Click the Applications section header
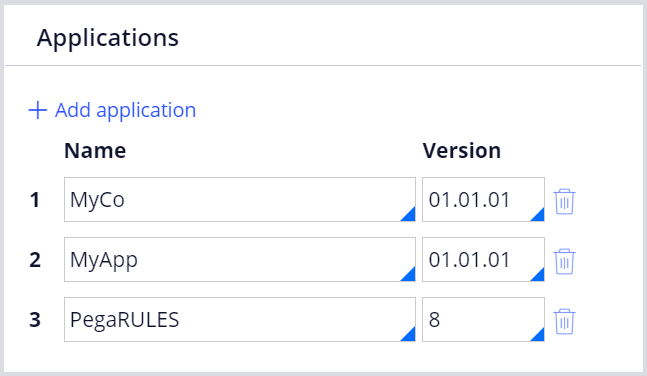Screen dimensions: 647x376 pos(108,38)
